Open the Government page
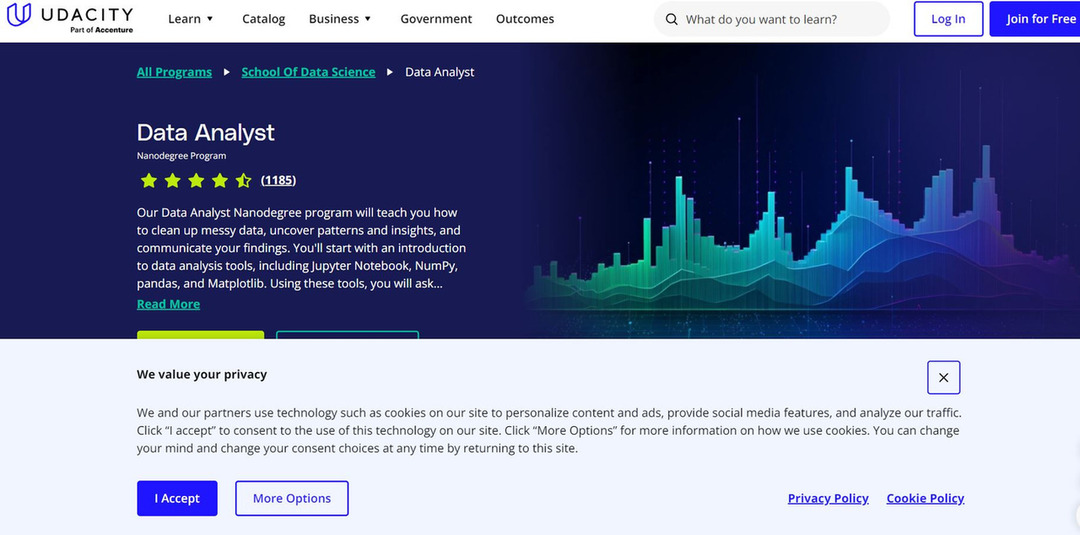Viewport: 1080px width, 535px height. (x=436, y=19)
